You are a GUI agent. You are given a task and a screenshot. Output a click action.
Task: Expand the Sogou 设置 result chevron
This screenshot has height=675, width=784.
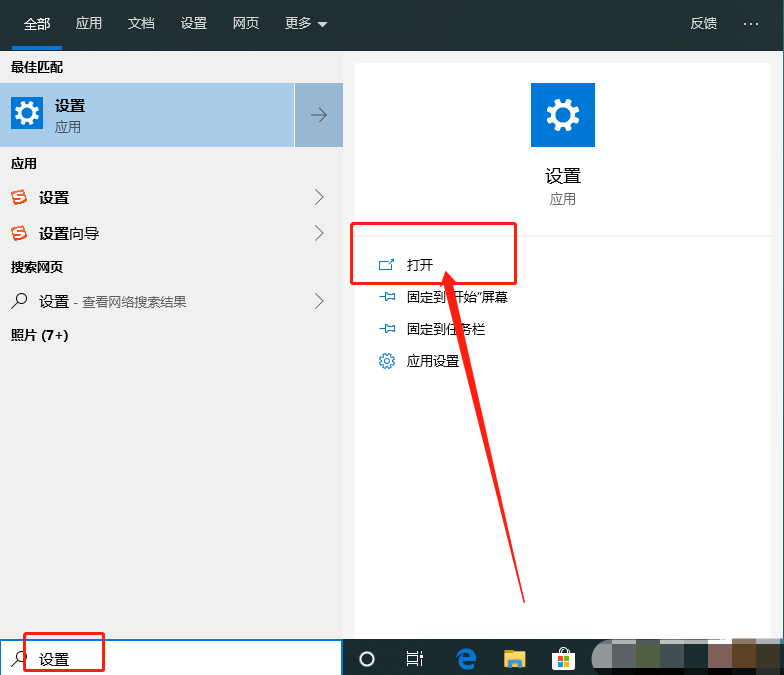(319, 197)
